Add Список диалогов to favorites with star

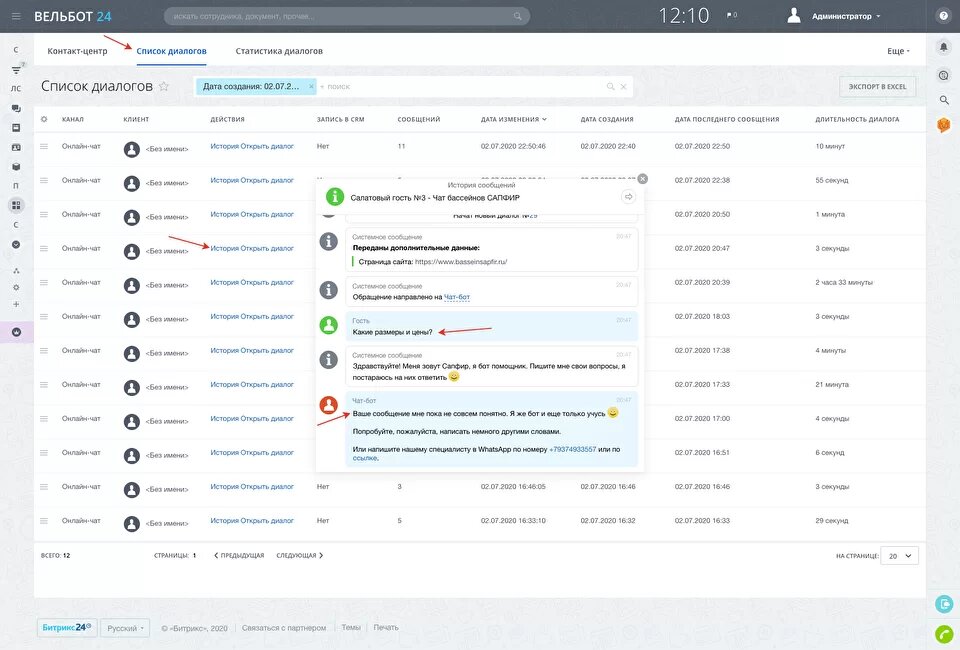click(x=163, y=86)
